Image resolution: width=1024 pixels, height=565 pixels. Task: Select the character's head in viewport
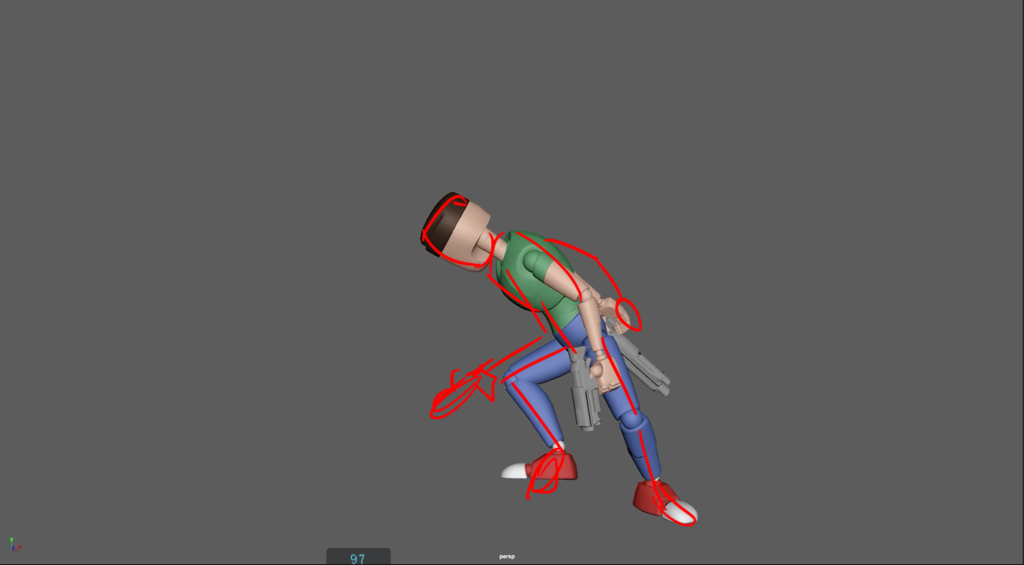tap(455, 231)
